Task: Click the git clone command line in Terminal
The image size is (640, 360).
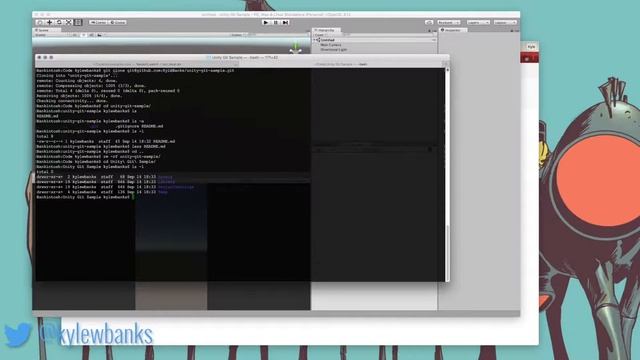Action: pyautogui.click(x=135, y=71)
